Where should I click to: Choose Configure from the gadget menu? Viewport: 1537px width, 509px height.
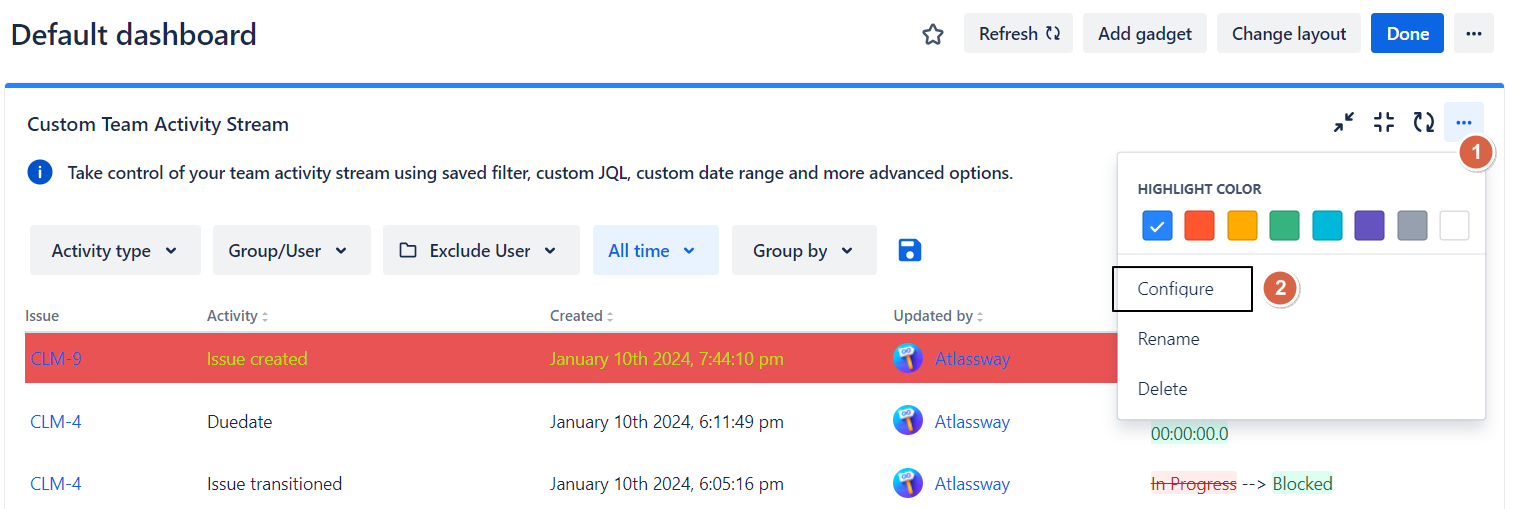pos(1176,289)
